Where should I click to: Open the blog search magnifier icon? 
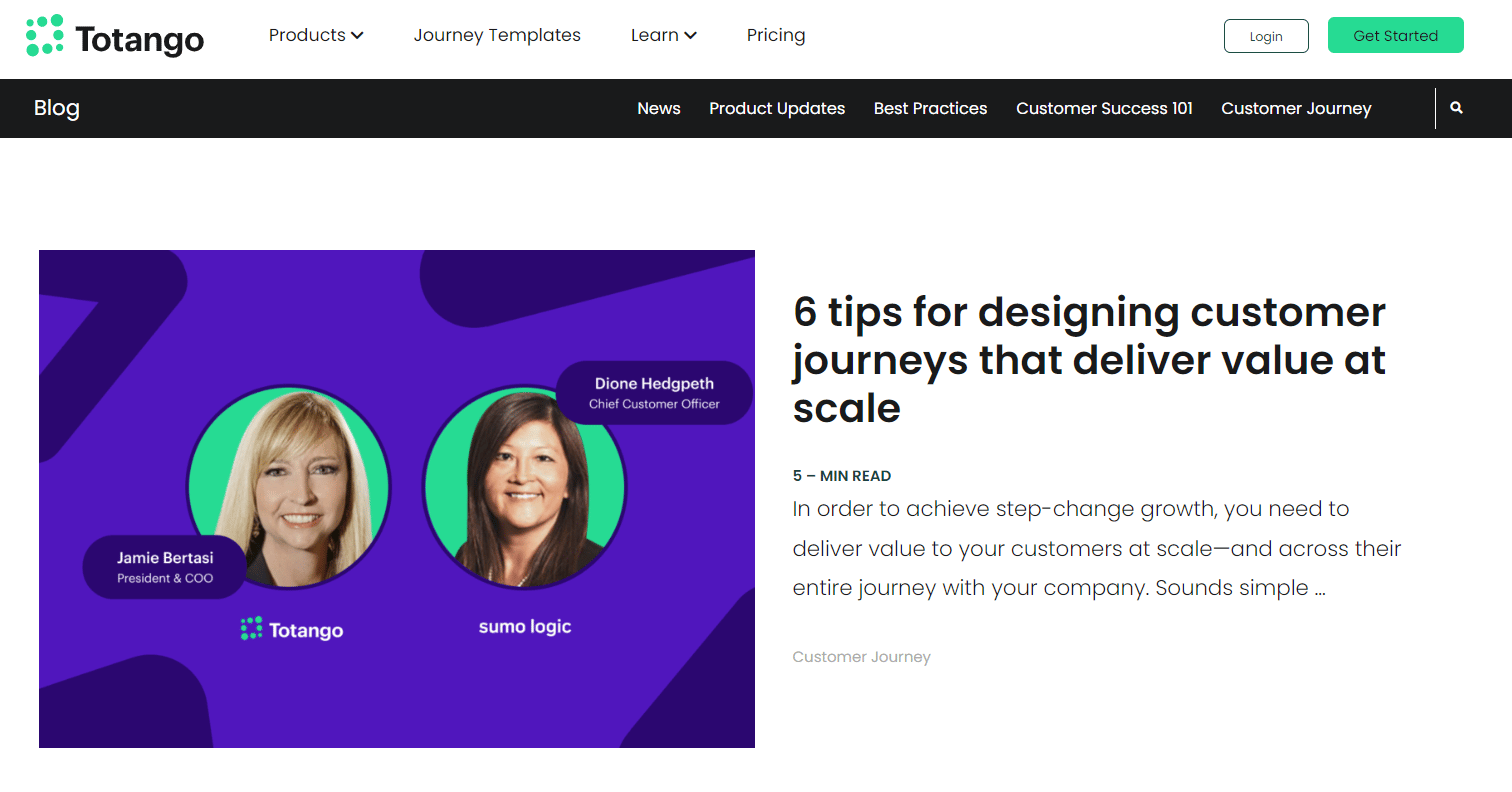(1456, 107)
